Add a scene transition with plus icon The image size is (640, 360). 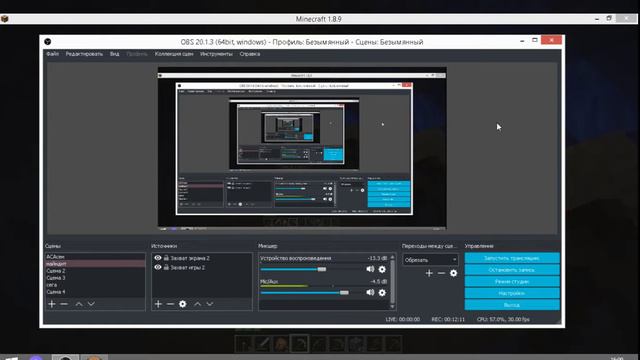[x=429, y=273]
